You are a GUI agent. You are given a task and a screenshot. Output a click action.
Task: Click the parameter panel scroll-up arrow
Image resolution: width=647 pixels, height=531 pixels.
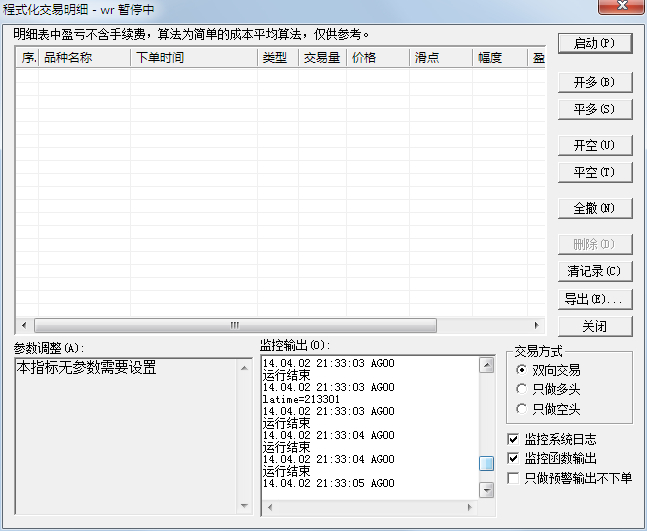244,368
